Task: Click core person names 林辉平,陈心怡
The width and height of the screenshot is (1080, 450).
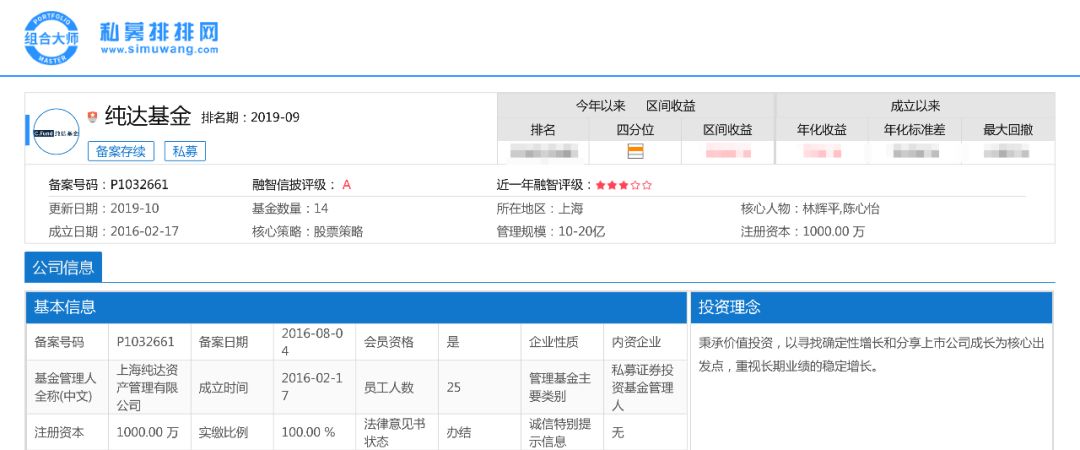Action: 840,209
